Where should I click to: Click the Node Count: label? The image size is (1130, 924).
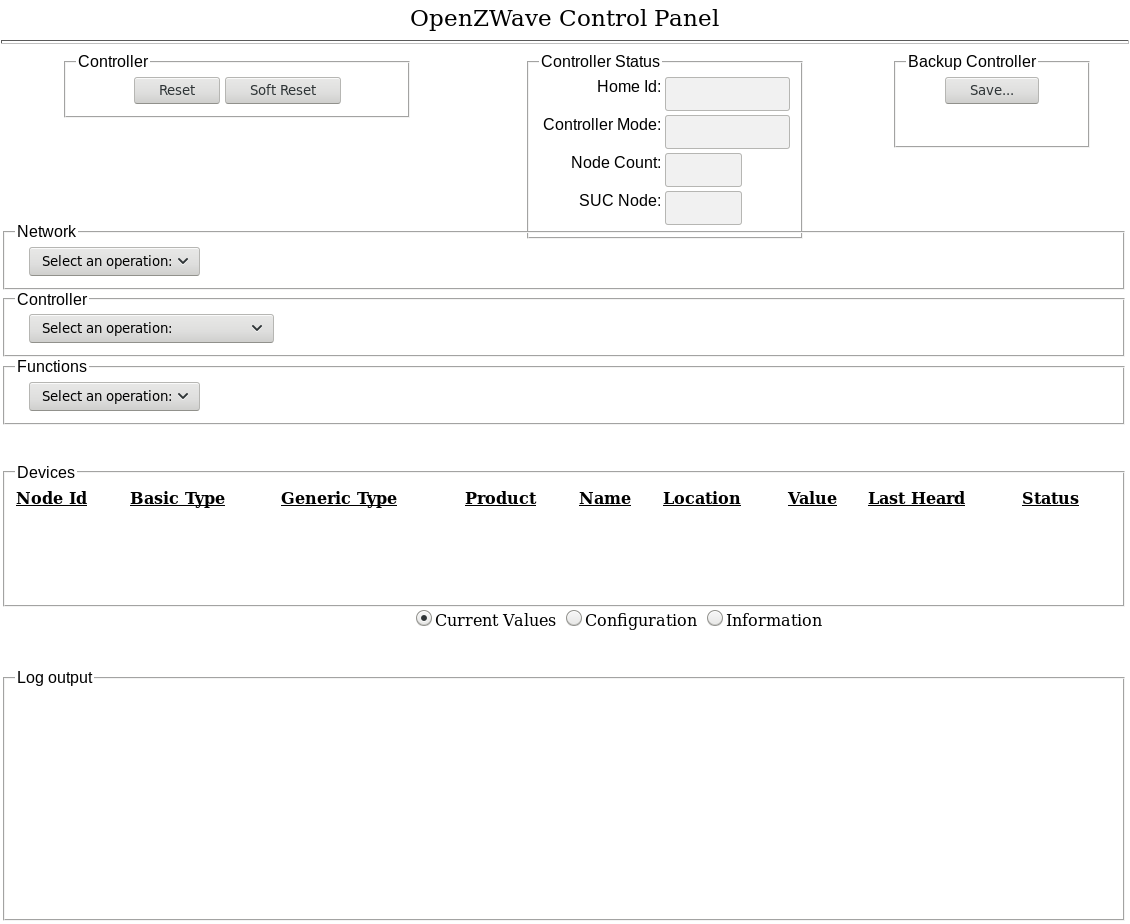(615, 163)
